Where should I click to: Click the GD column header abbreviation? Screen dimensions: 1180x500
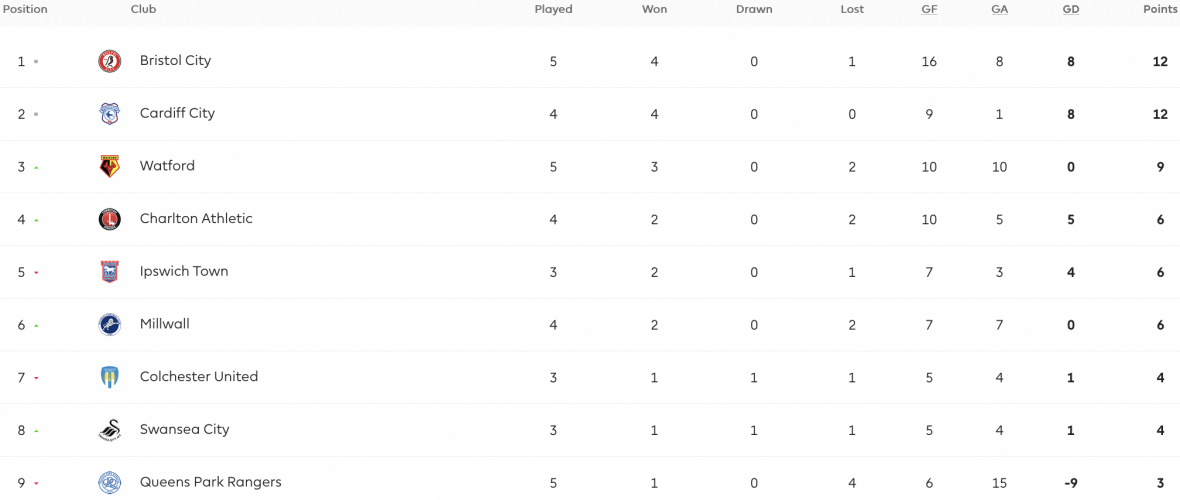coord(1070,10)
